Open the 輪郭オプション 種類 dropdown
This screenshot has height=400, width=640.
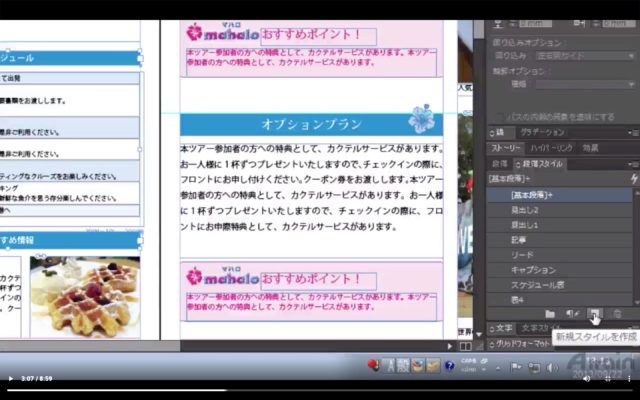coord(585,84)
